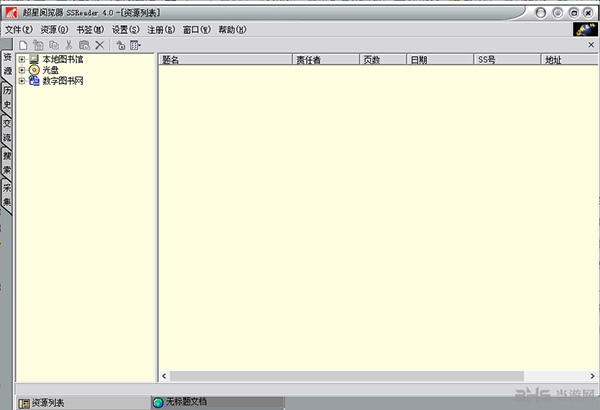Image resolution: width=600 pixels, height=410 pixels.
Task: Open the view mode dropdown in toolbar
Action: [135, 46]
